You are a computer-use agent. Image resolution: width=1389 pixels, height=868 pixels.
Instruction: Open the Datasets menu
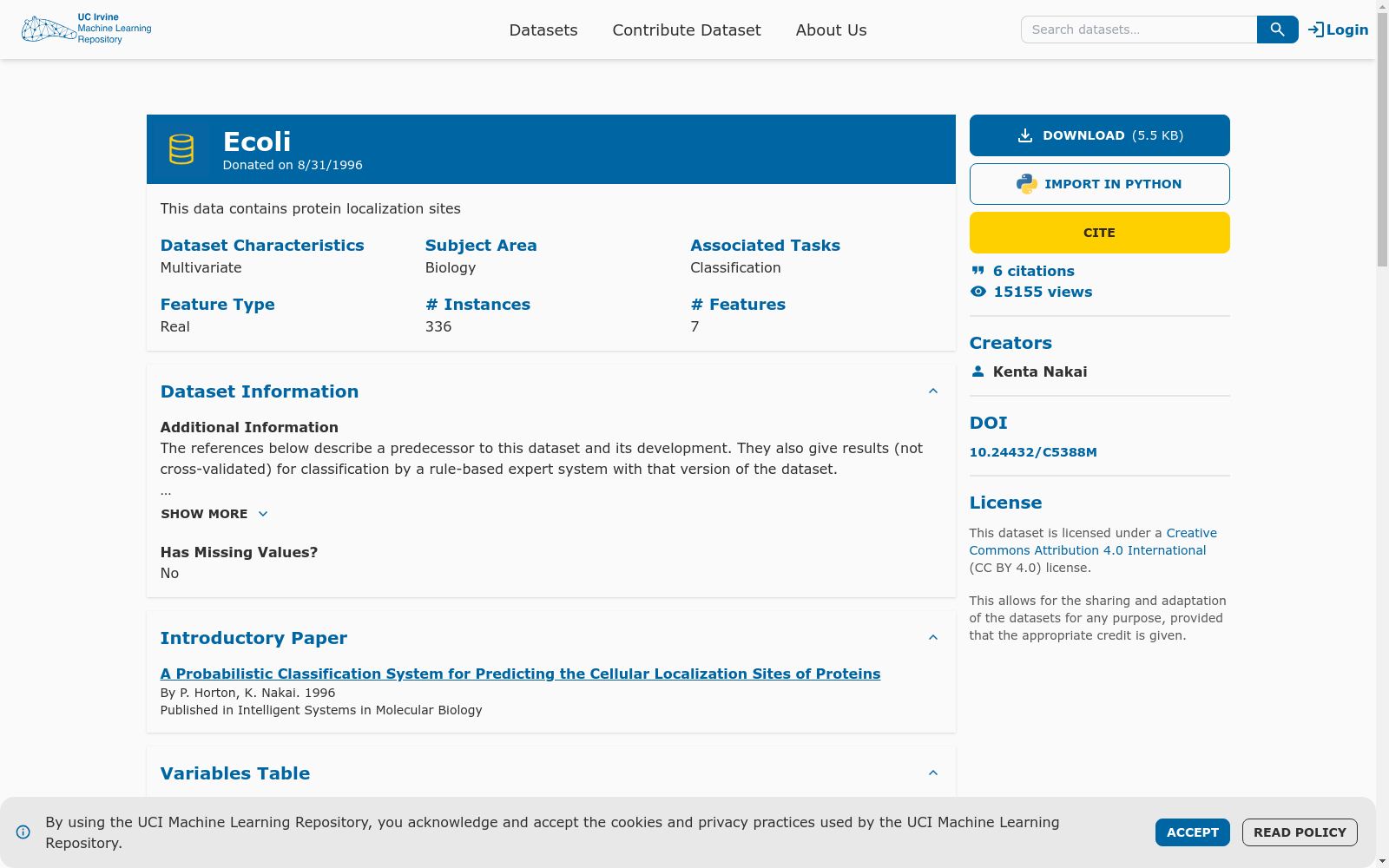(543, 30)
